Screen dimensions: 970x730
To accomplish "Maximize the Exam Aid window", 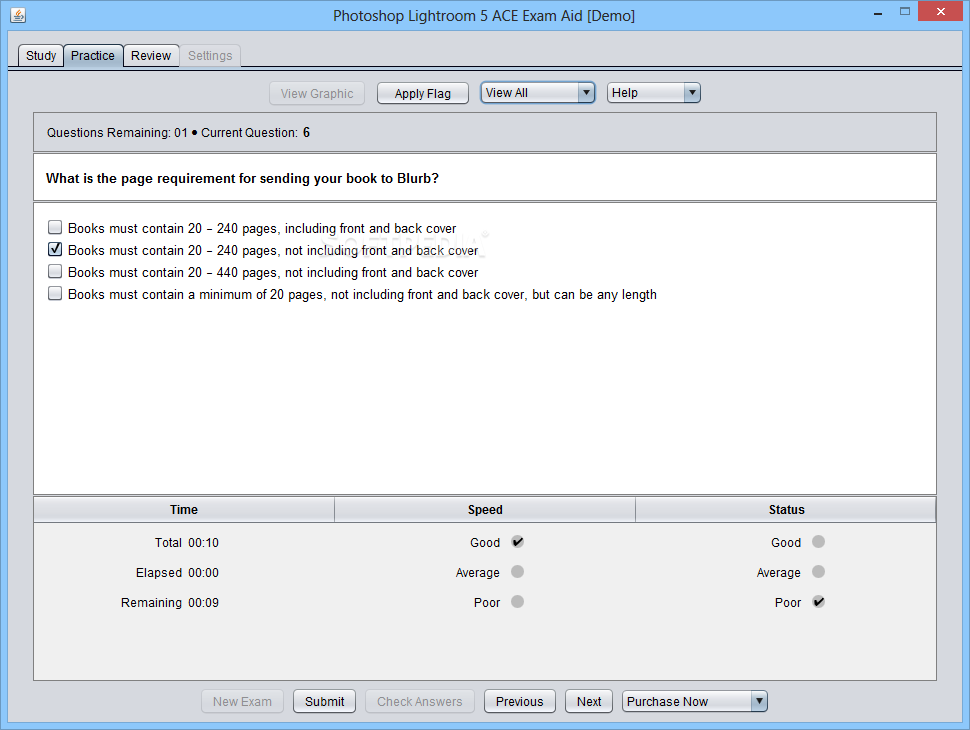I will pos(905,12).
